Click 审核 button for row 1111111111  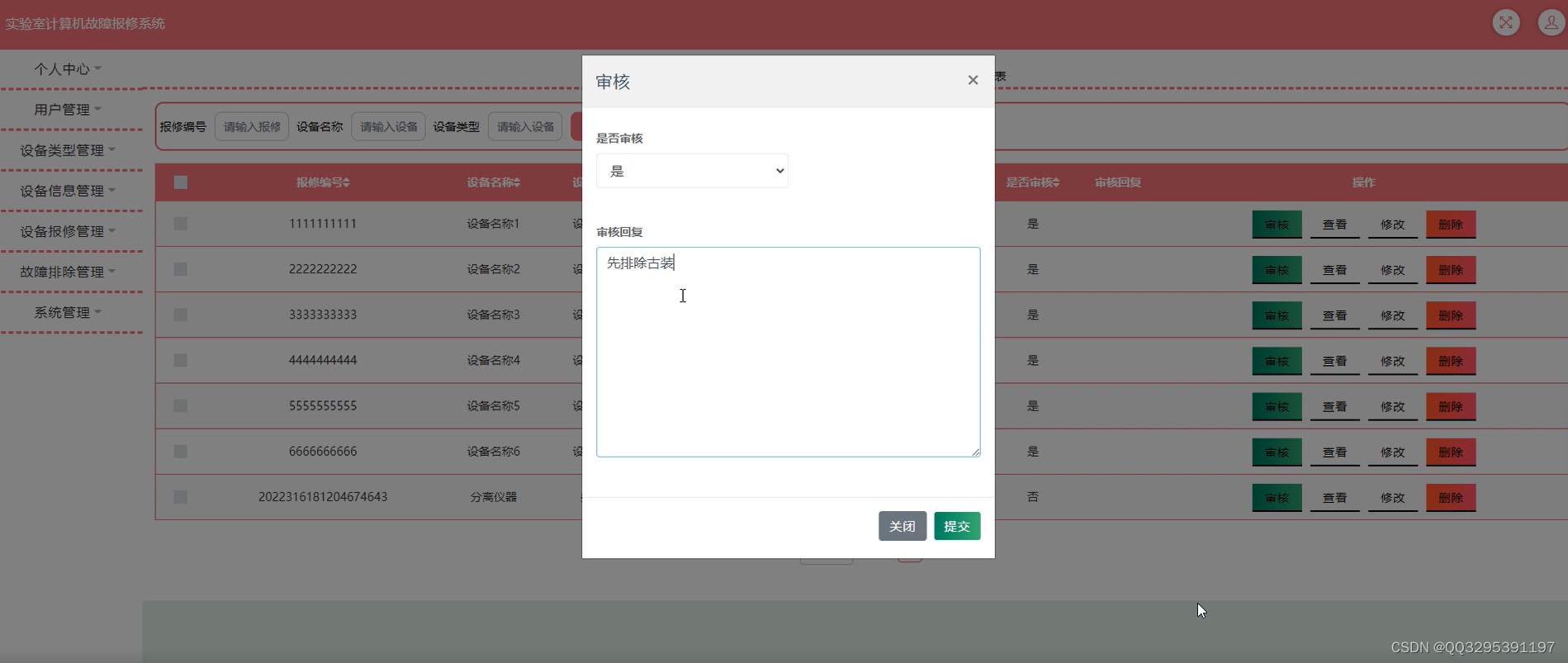[1277, 225]
